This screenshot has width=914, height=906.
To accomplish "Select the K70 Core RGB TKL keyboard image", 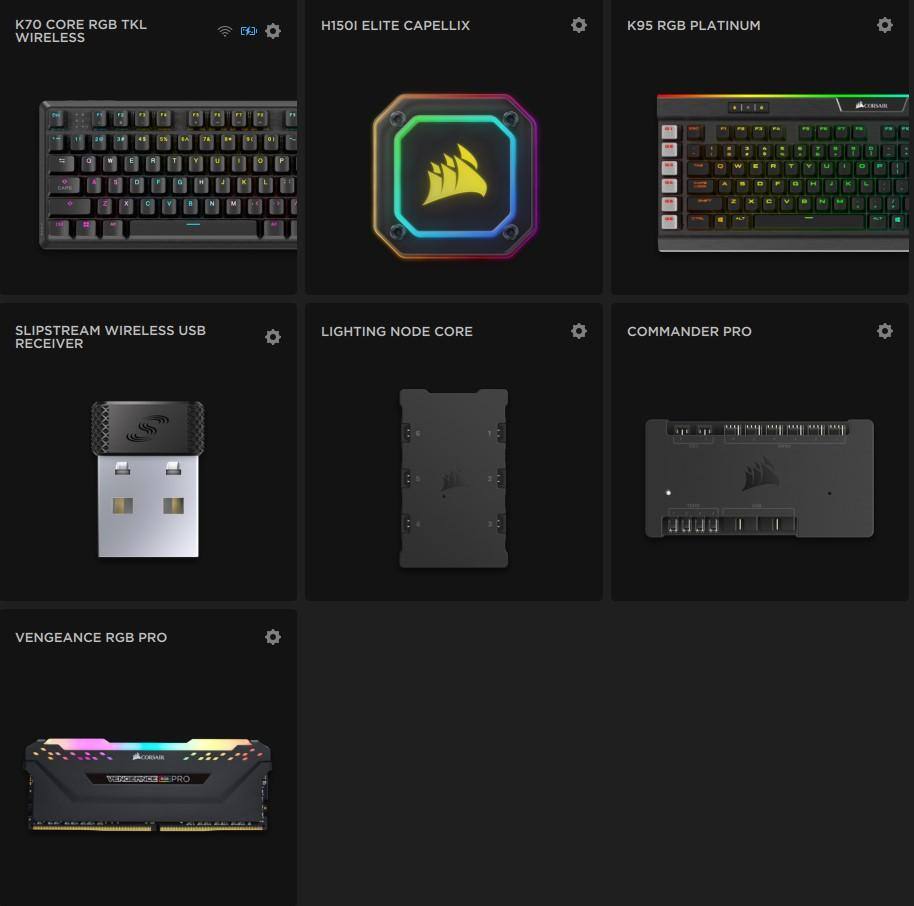I will coord(168,175).
